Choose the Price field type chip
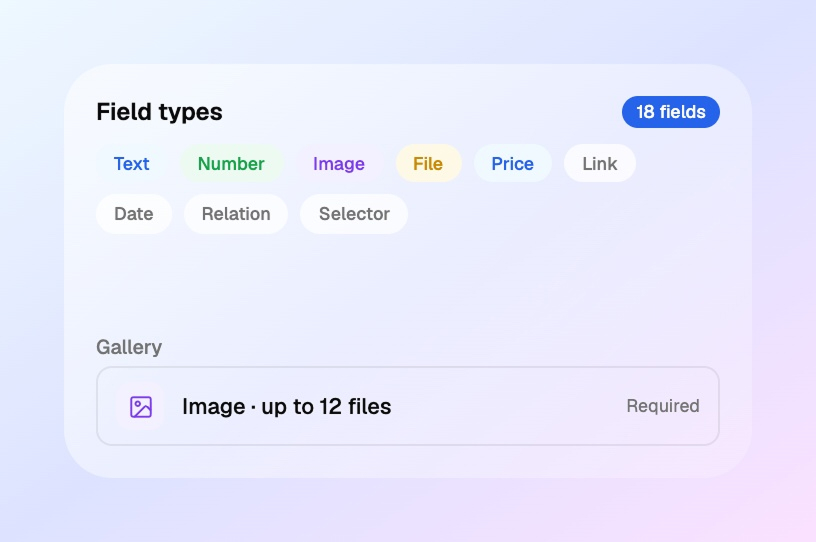Image resolution: width=816 pixels, height=542 pixels. 513,163
